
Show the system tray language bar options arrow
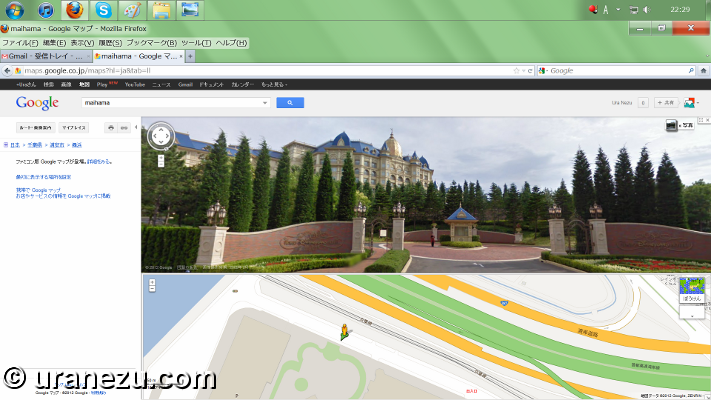point(618,10)
